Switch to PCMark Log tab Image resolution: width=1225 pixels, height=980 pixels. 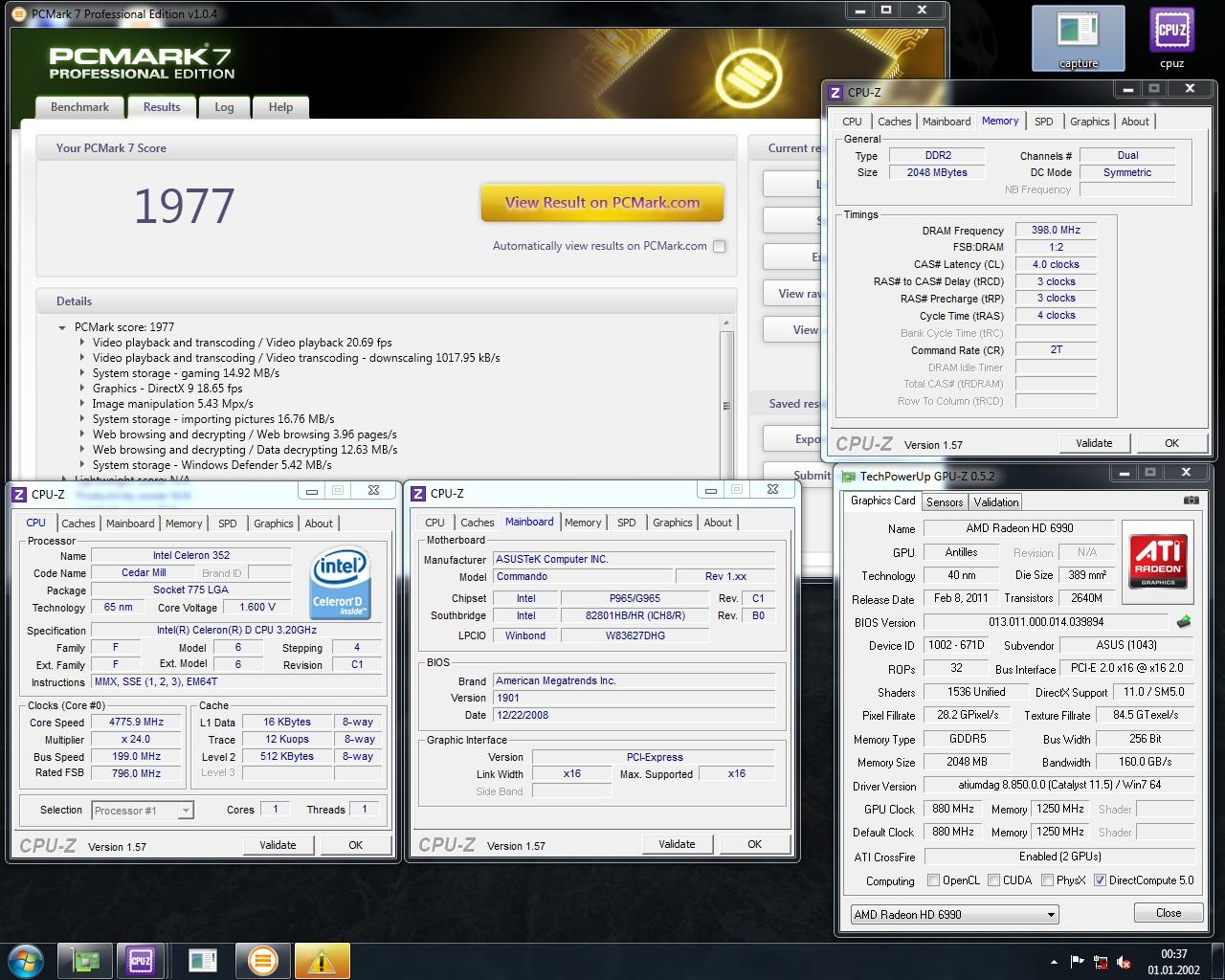coord(224,107)
